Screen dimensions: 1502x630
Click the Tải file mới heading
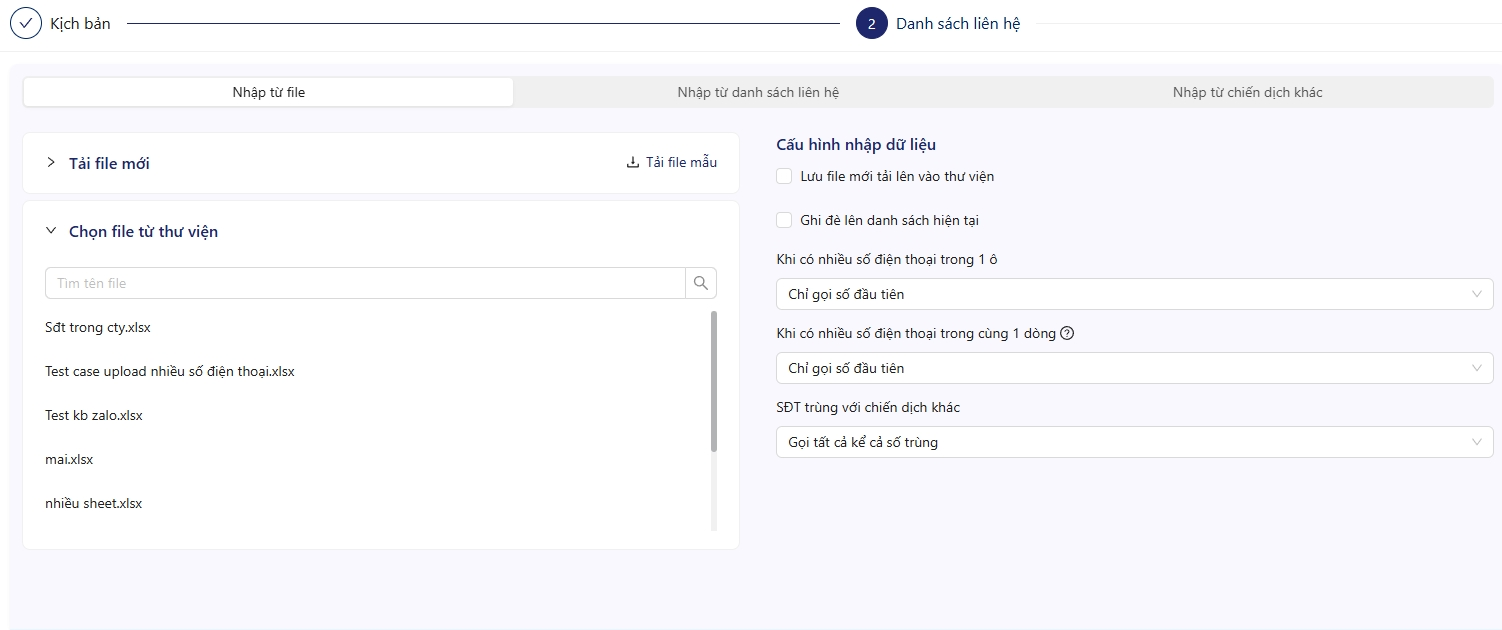point(109,163)
